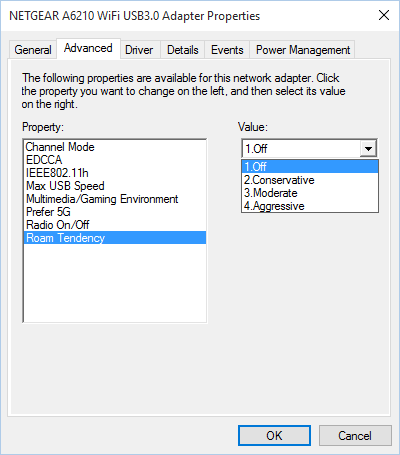
Task: Select Max USB Speed property
Action: pyautogui.click(x=115, y=186)
